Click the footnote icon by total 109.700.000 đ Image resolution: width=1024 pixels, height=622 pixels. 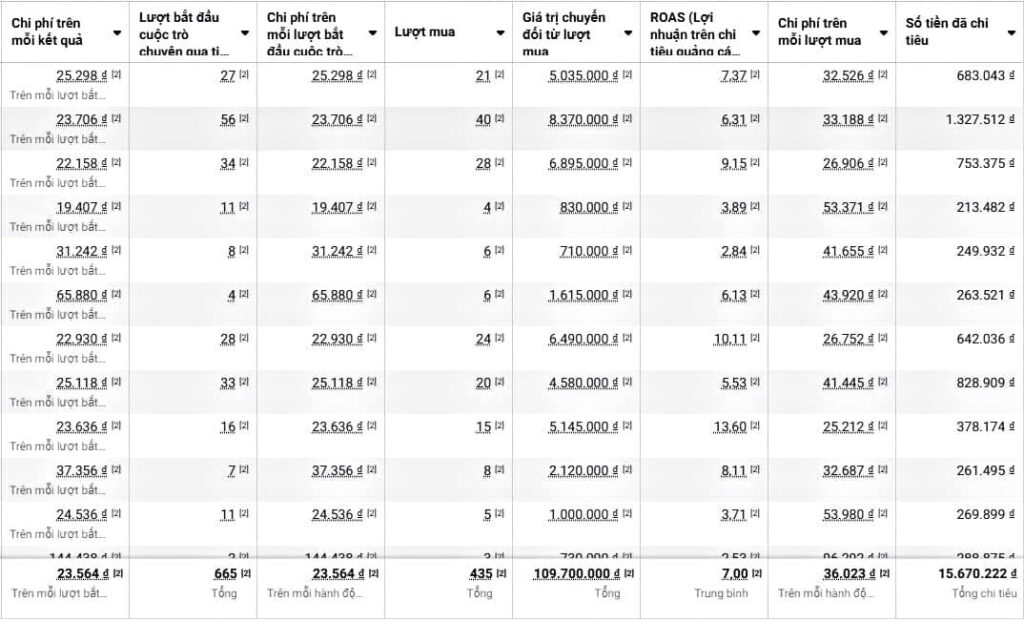627,573
